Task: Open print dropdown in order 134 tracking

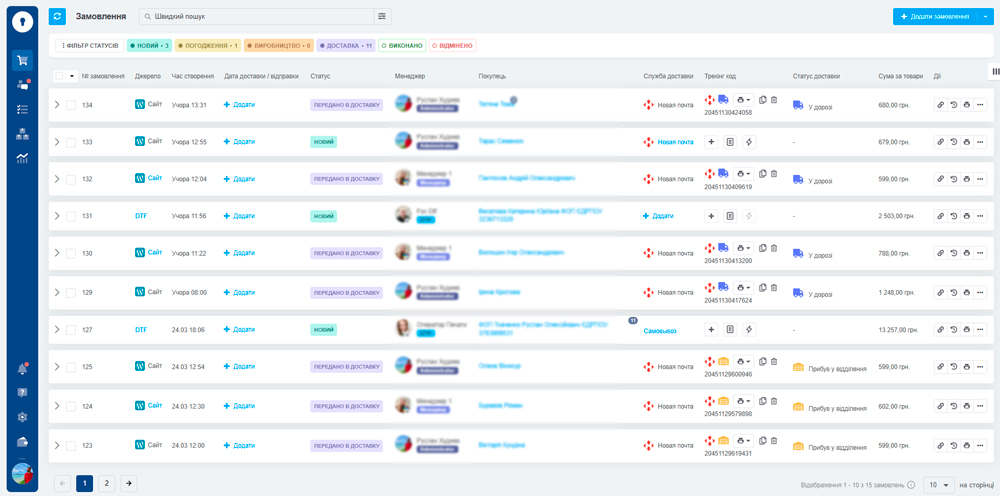Action: tap(743, 99)
